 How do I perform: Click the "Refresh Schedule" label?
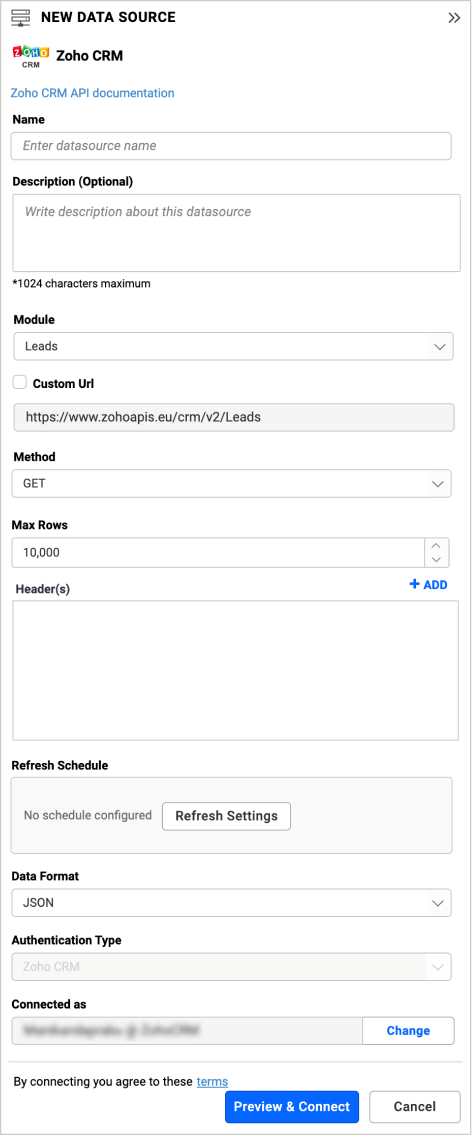coord(60,765)
